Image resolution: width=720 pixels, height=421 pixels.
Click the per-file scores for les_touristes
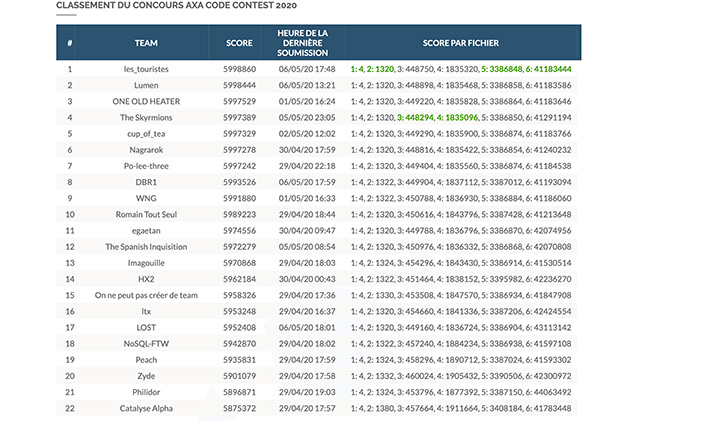[461, 70]
